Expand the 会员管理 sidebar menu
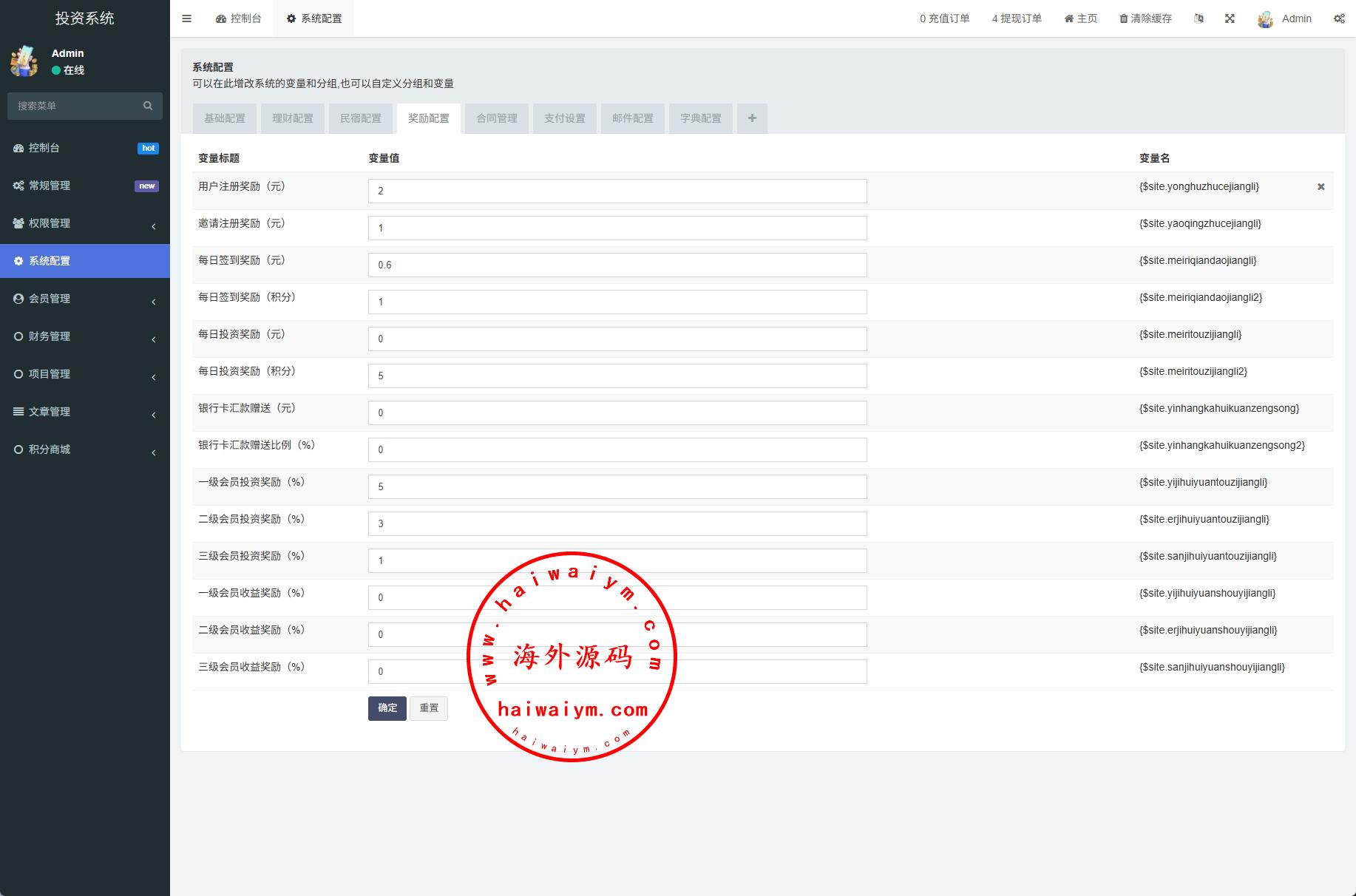The width and height of the screenshot is (1356, 896). 84,299
